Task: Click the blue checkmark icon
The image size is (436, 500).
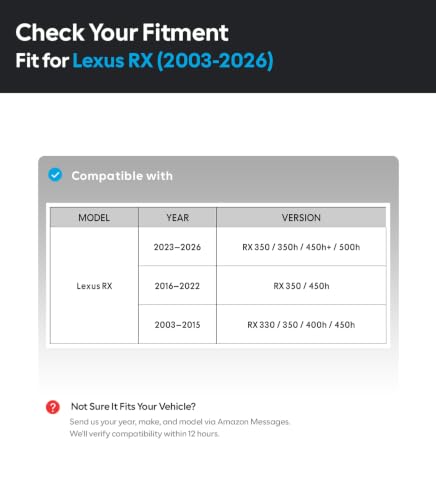Action: [55, 175]
